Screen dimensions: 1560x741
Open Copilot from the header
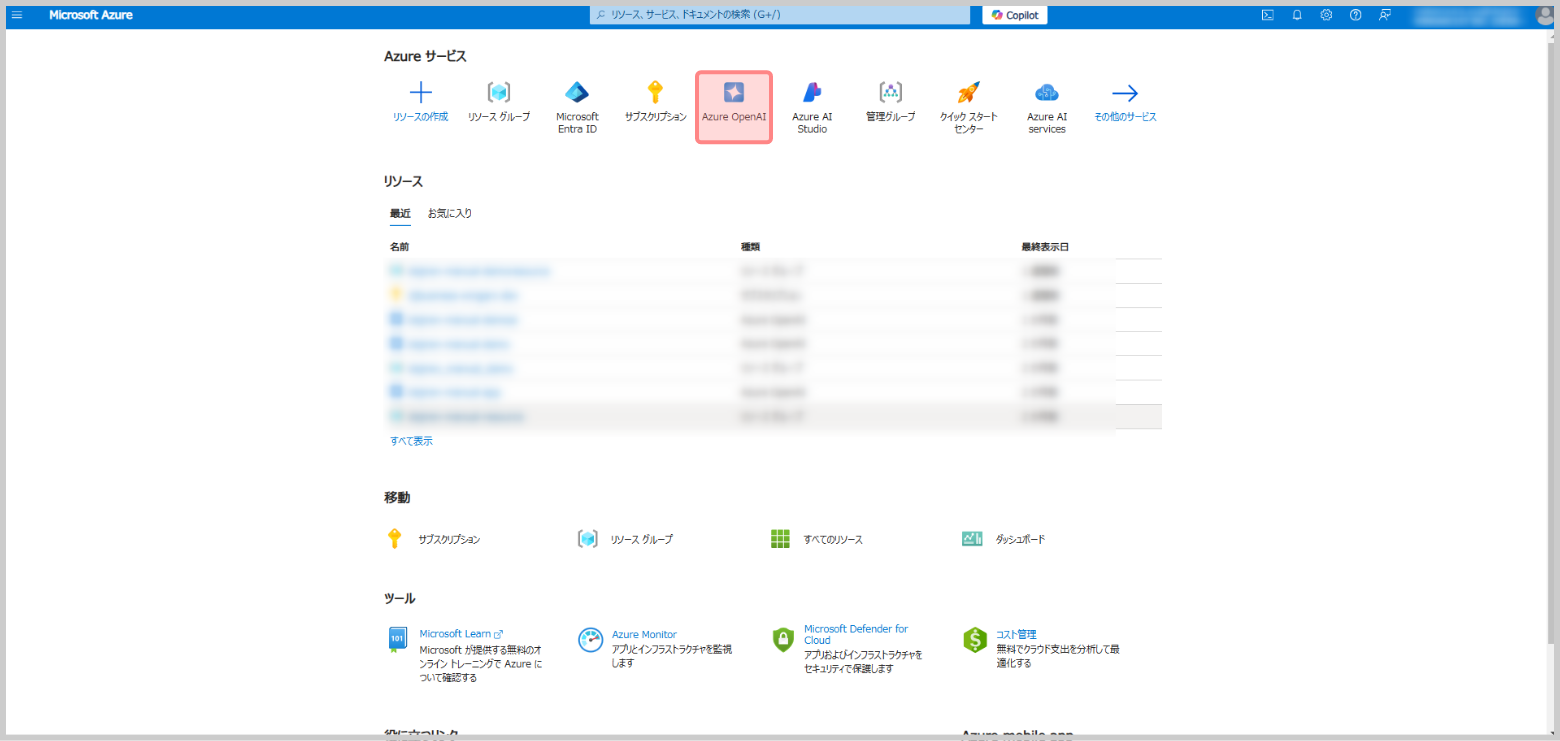[1015, 15]
